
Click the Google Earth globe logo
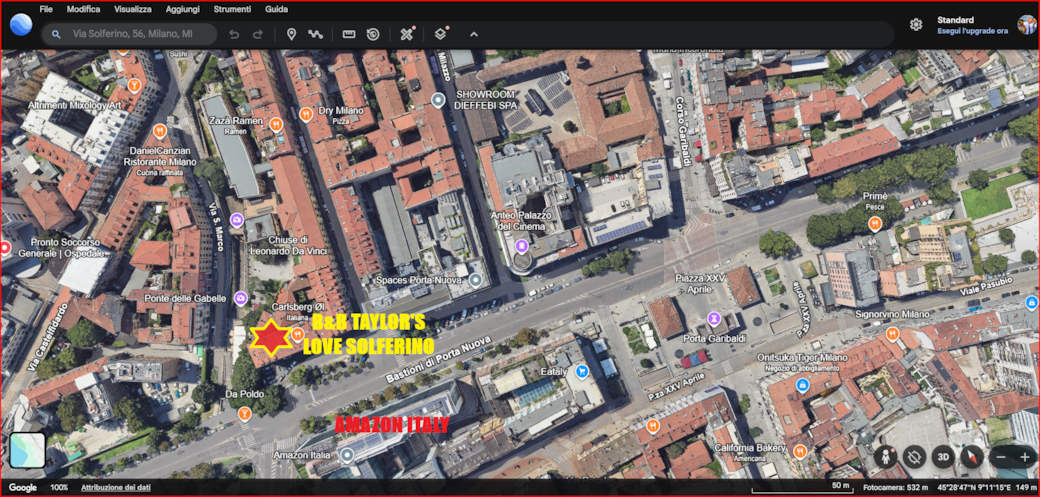pos(21,25)
